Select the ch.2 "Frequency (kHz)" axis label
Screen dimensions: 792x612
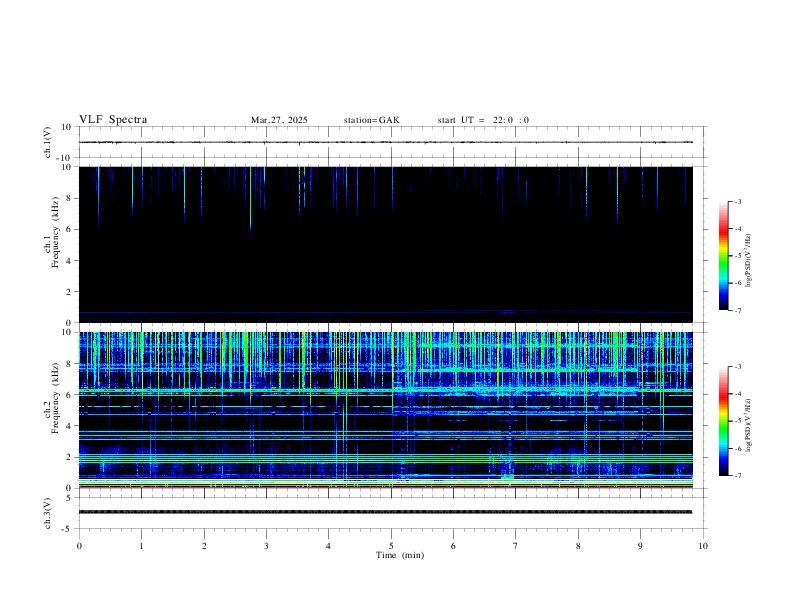tap(56, 399)
